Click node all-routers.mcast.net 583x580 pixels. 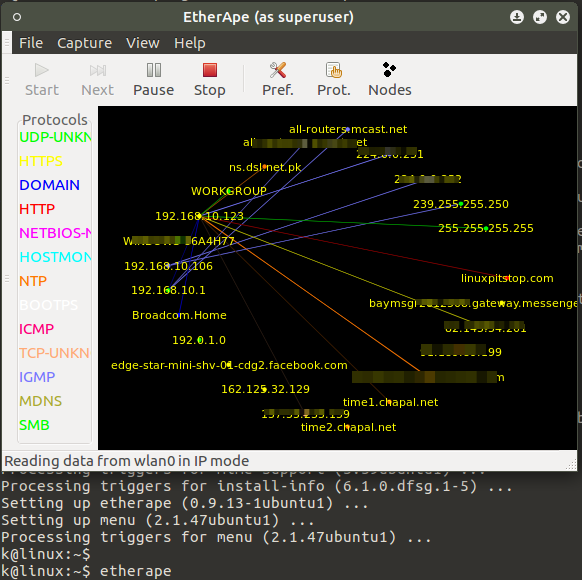point(348,129)
